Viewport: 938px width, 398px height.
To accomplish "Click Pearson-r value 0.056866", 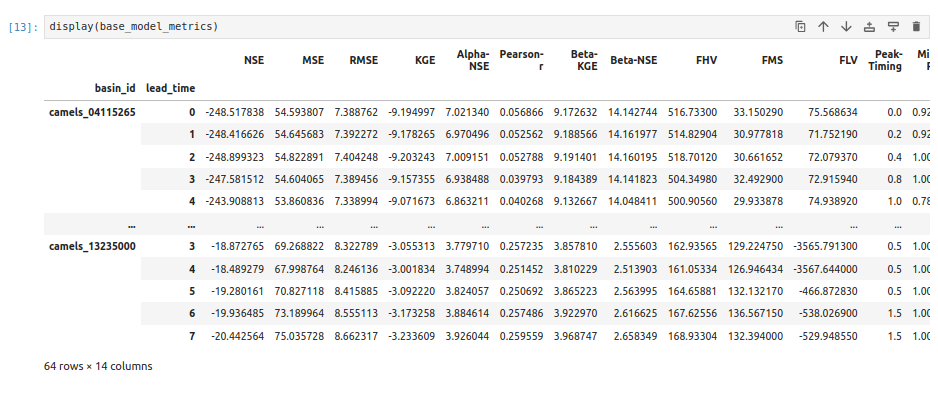I will click(522, 112).
